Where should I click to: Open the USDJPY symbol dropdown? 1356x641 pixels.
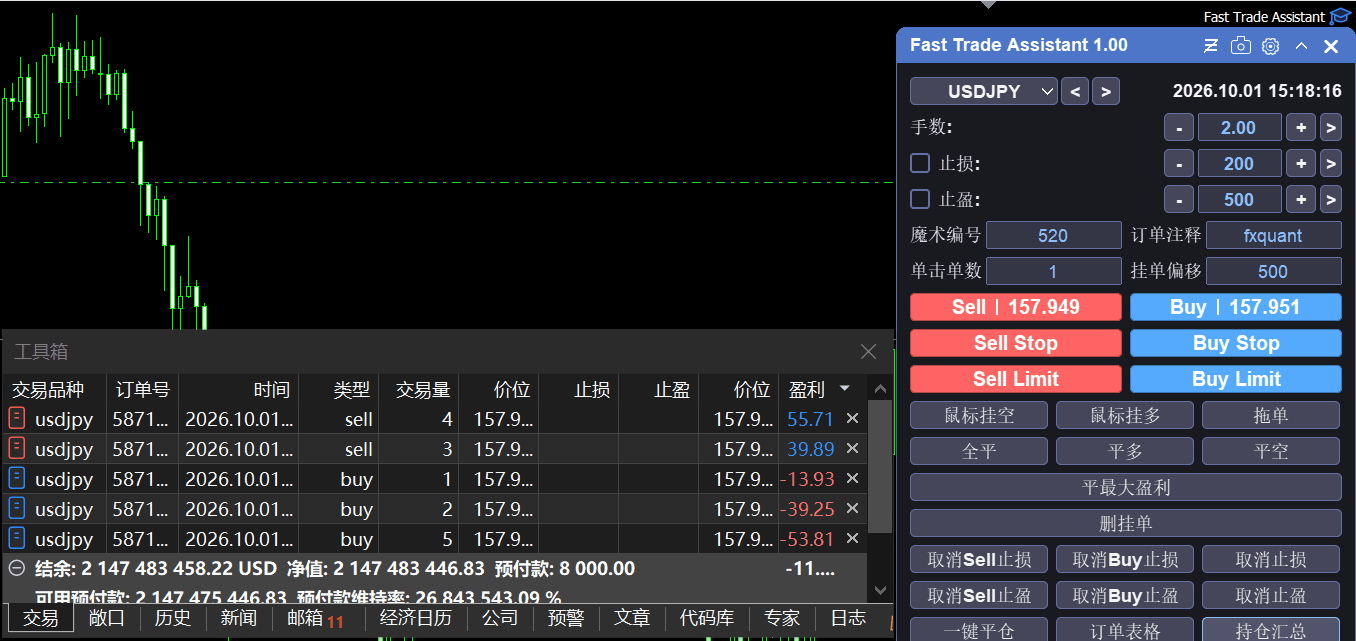984,91
